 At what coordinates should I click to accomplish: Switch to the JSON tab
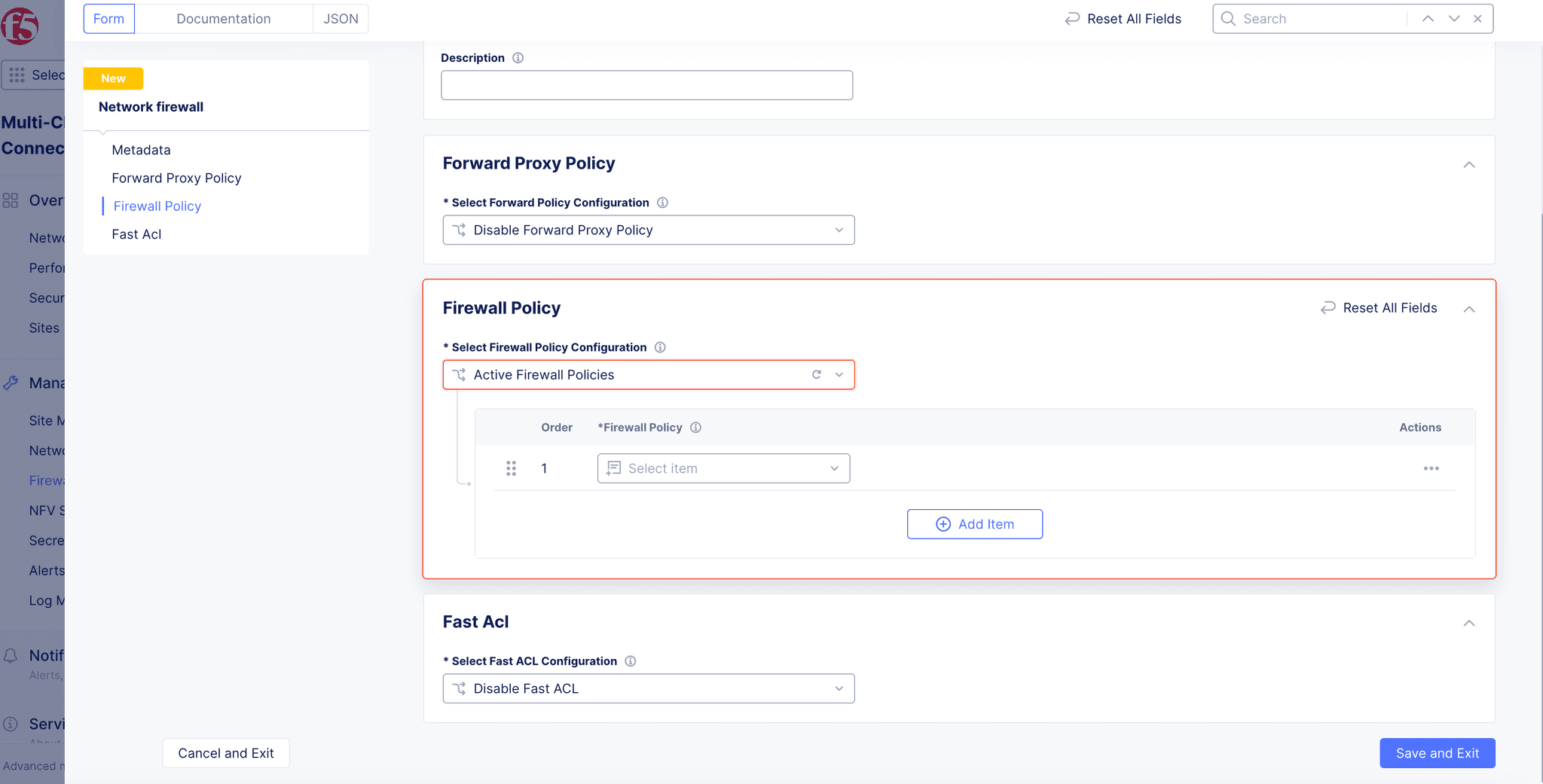click(x=341, y=18)
